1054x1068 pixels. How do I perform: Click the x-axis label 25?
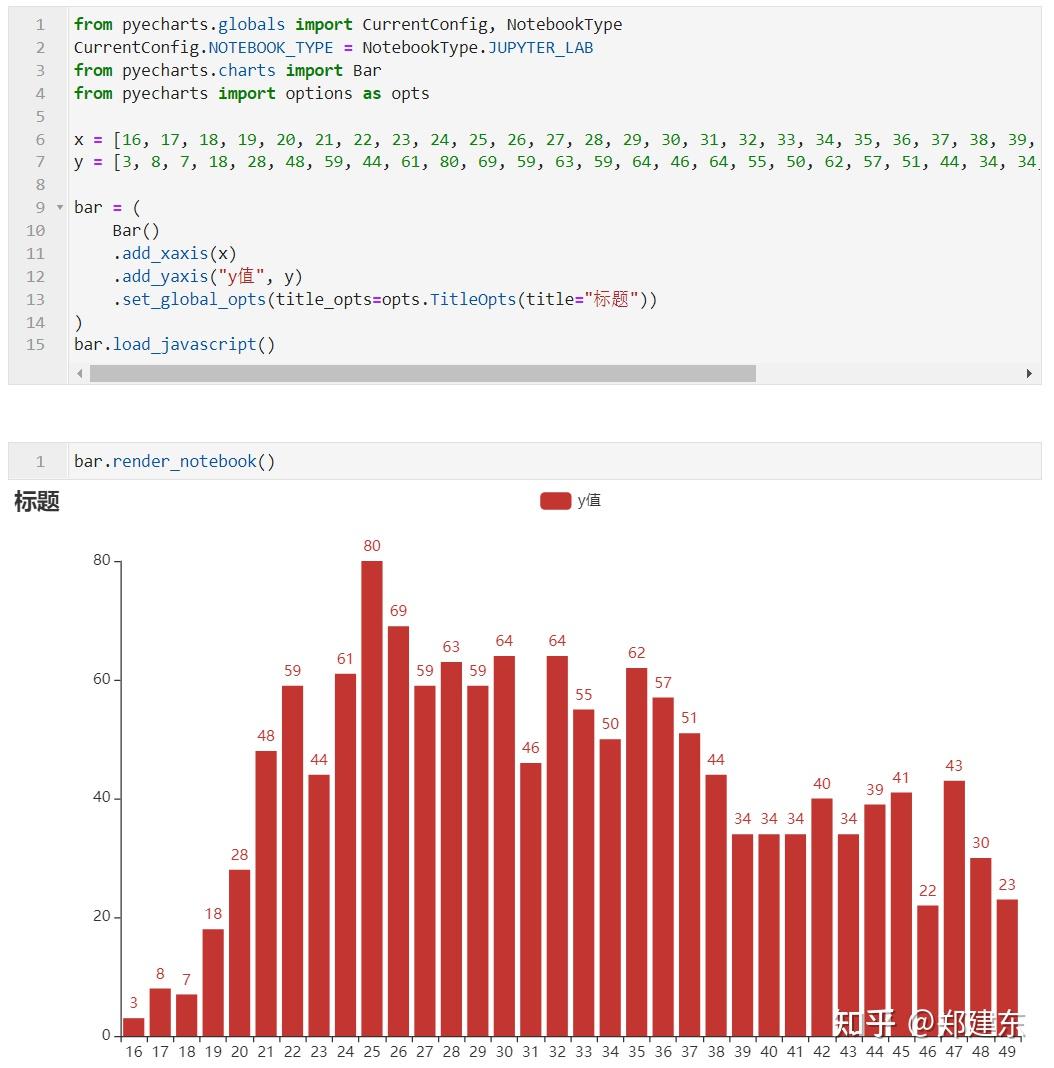click(x=372, y=1052)
